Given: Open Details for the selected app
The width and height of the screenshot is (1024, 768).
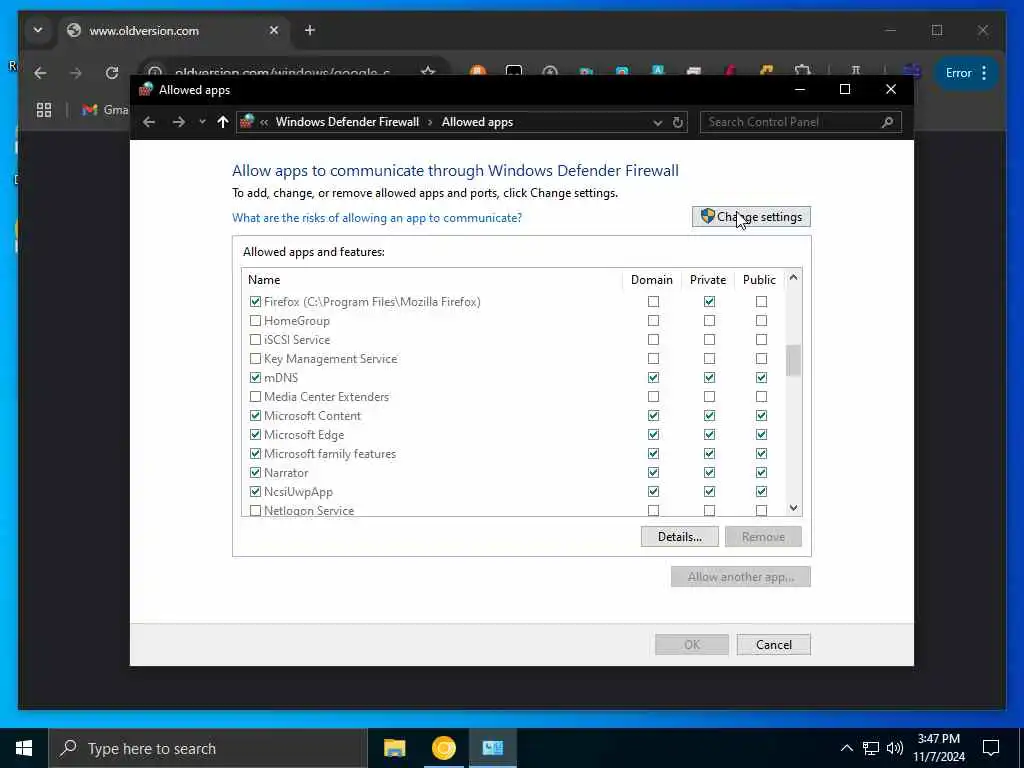Looking at the screenshot, I should [x=680, y=537].
